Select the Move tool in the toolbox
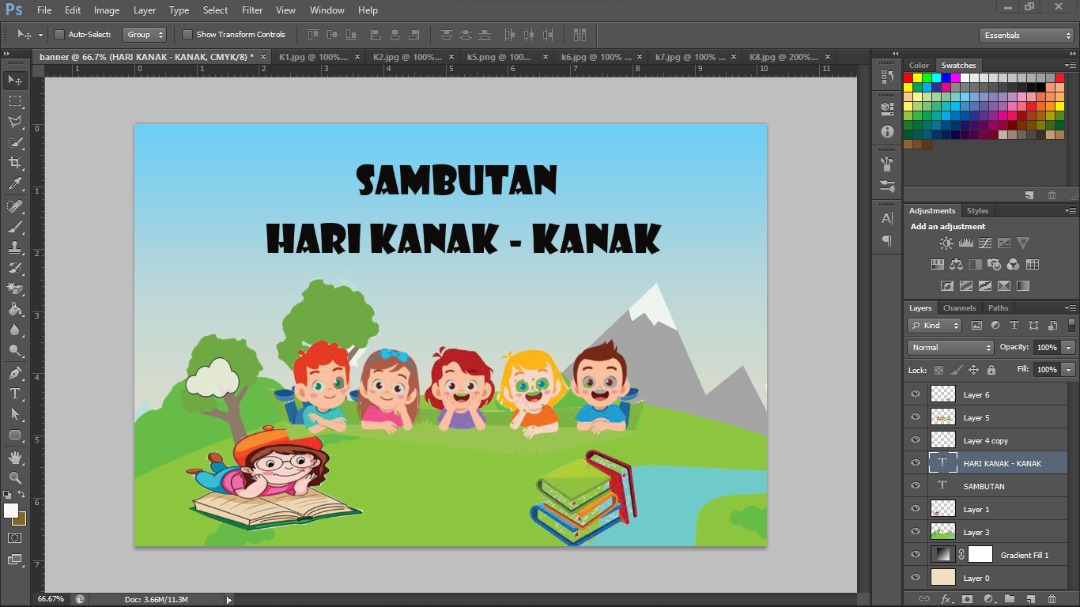The width and height of the screenshot is (1080, 607). coord(15,80)
